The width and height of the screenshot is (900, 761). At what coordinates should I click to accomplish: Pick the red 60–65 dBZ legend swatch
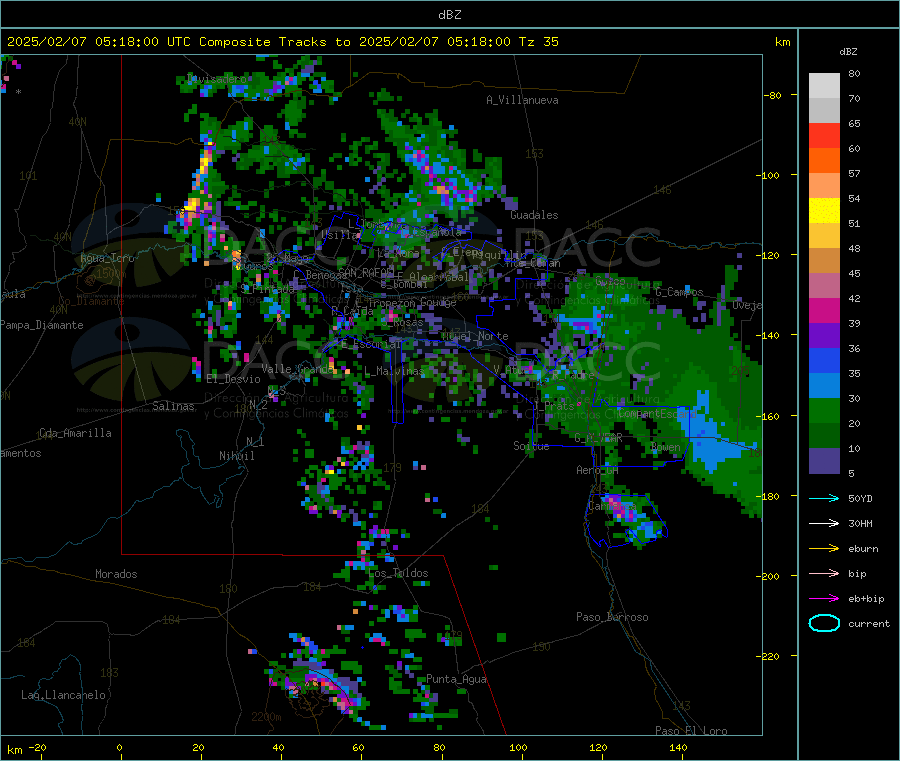824,136
